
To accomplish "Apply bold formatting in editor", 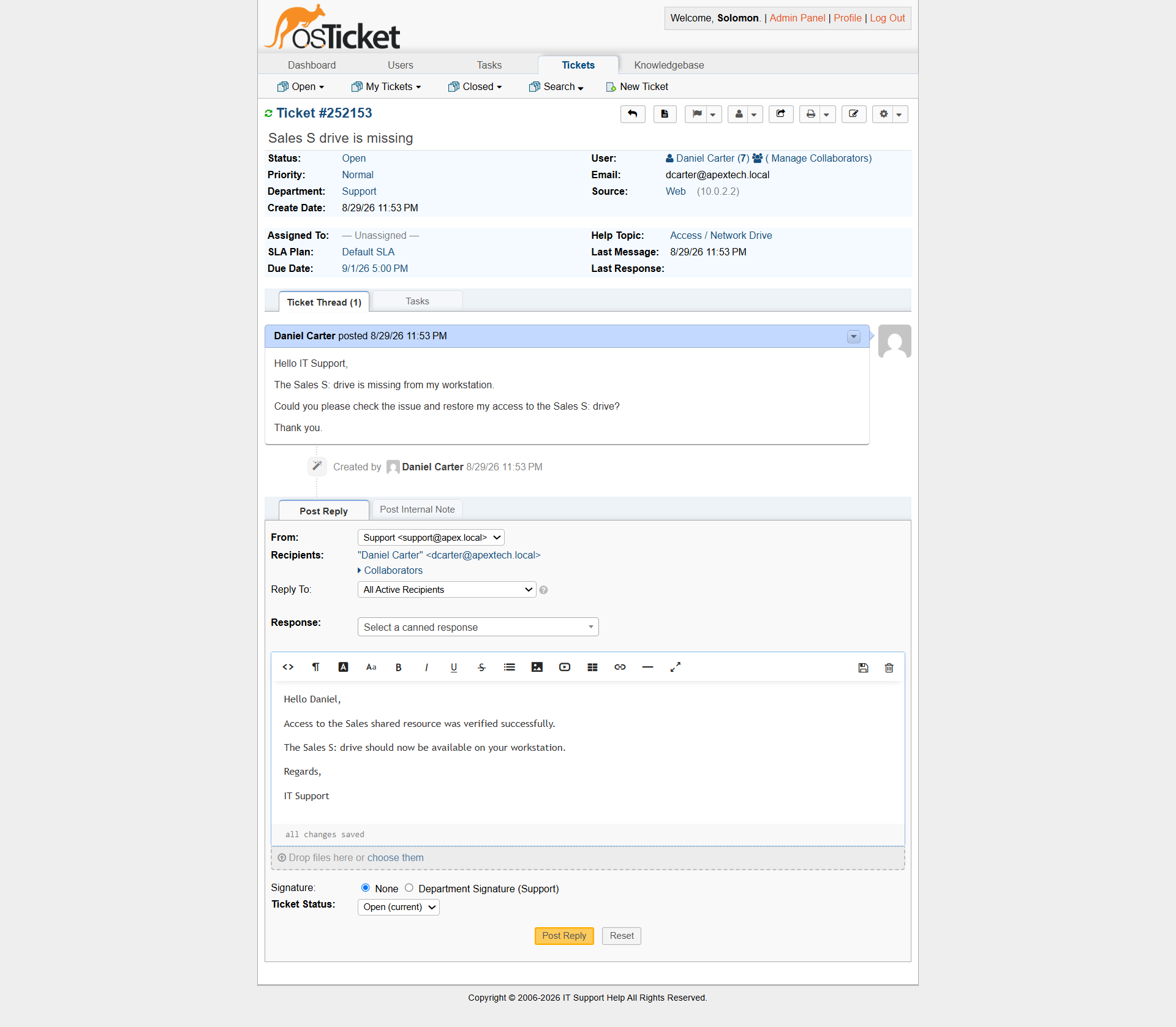I will tap(399, 667).
